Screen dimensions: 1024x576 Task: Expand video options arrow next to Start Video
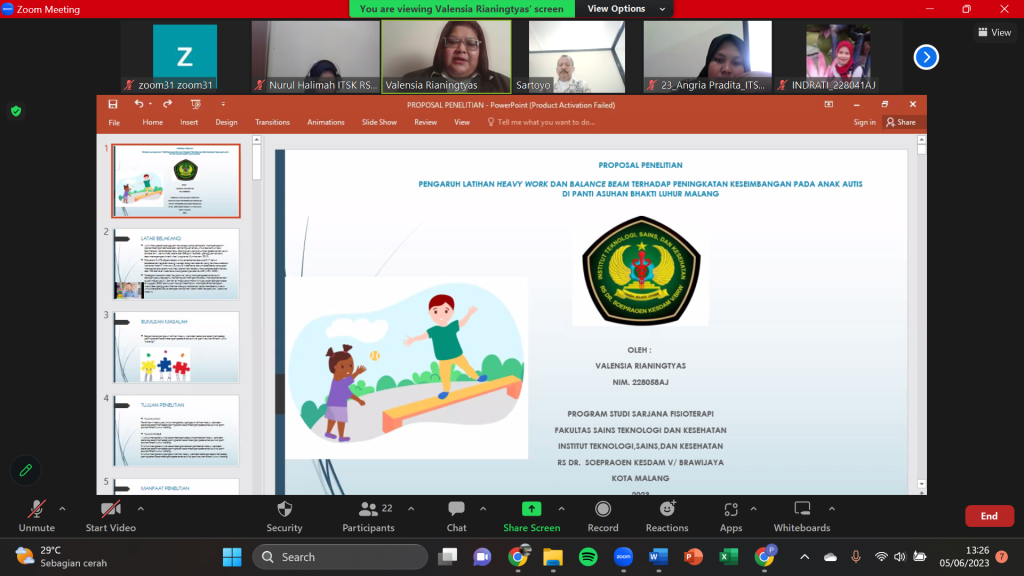pos(140,509)
